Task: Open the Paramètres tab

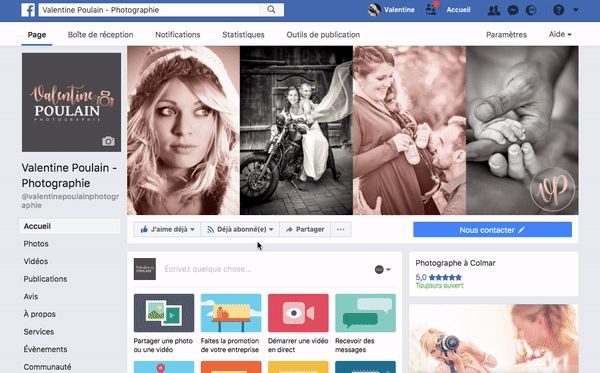Action: pyautogui.click(x=506, y=35)
